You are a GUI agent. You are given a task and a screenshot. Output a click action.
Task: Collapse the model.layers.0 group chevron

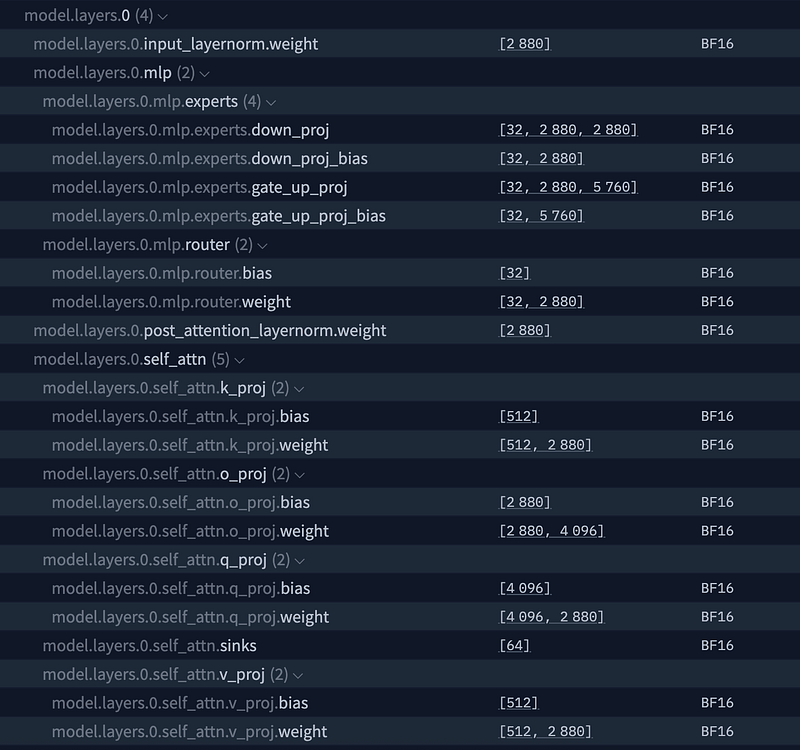coord(163,16)
